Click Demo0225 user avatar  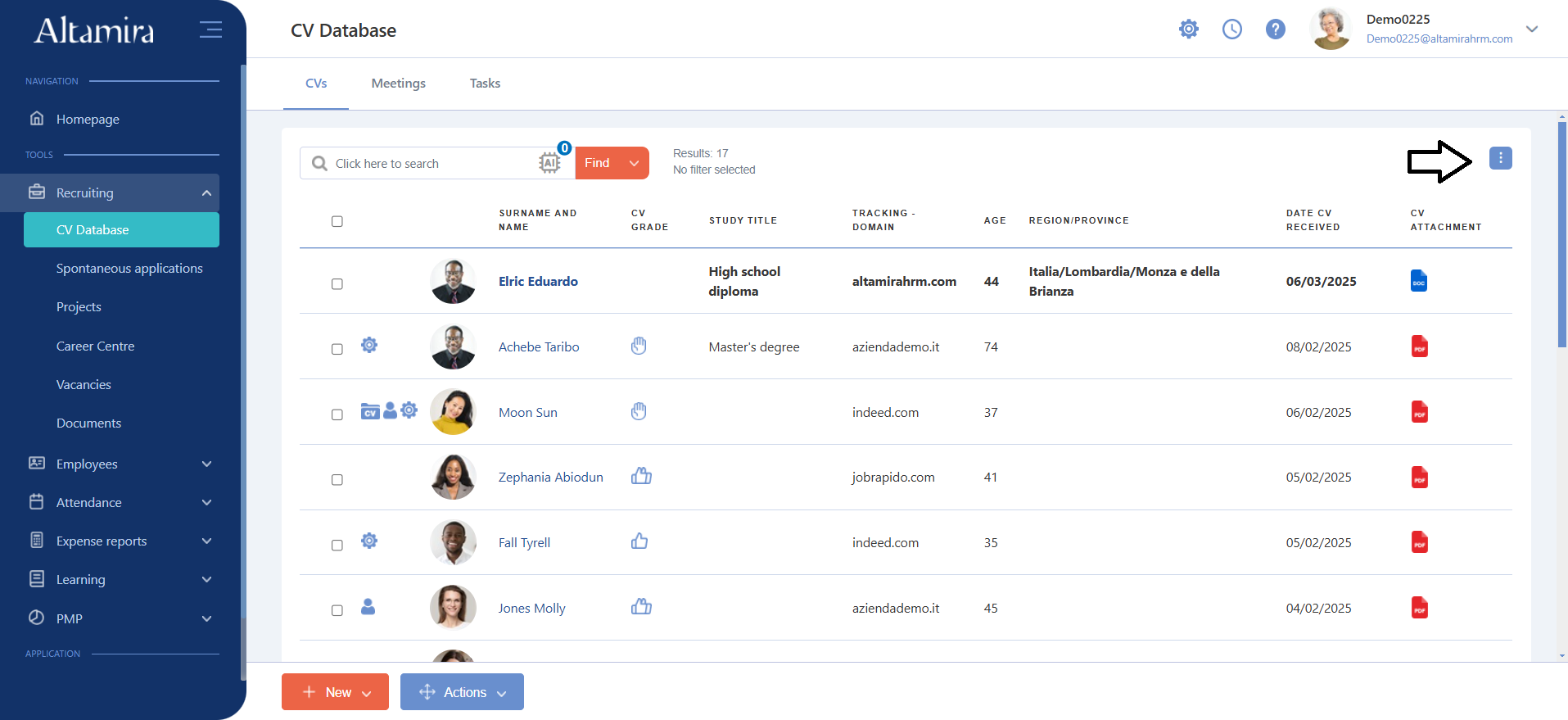coord(1331,29)
